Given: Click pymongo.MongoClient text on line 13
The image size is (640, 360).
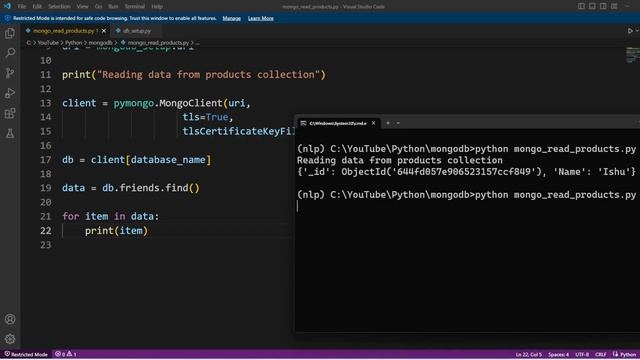Looking at the screenshot, I should (168, 103).
